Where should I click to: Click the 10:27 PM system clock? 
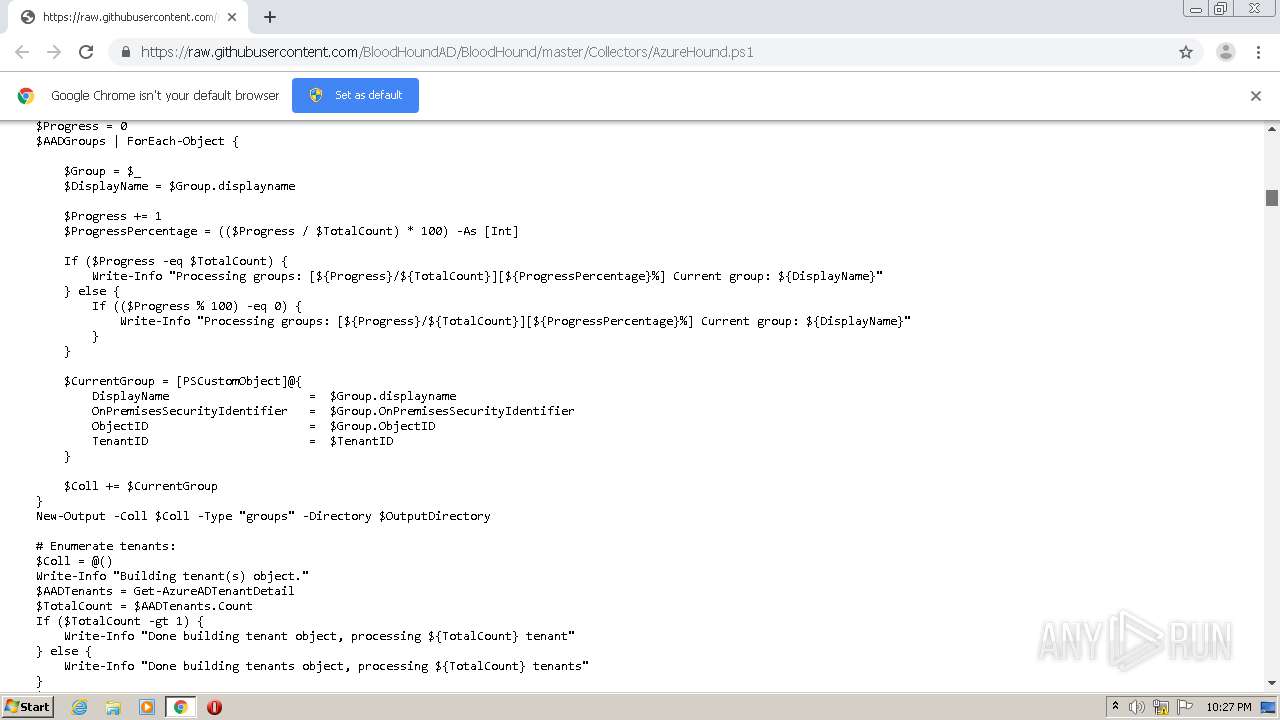1229,707
